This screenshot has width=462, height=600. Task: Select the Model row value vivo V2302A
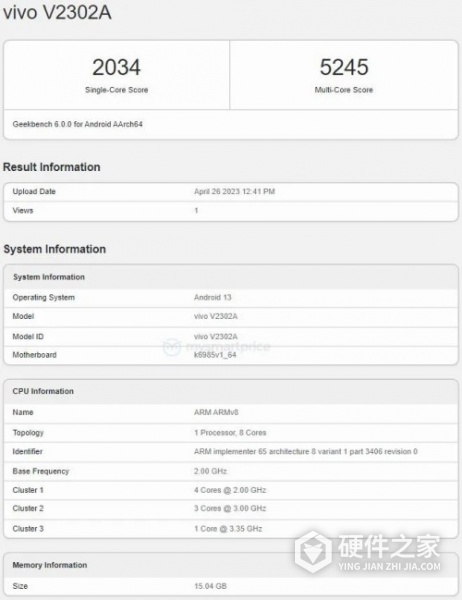point(216,316)
